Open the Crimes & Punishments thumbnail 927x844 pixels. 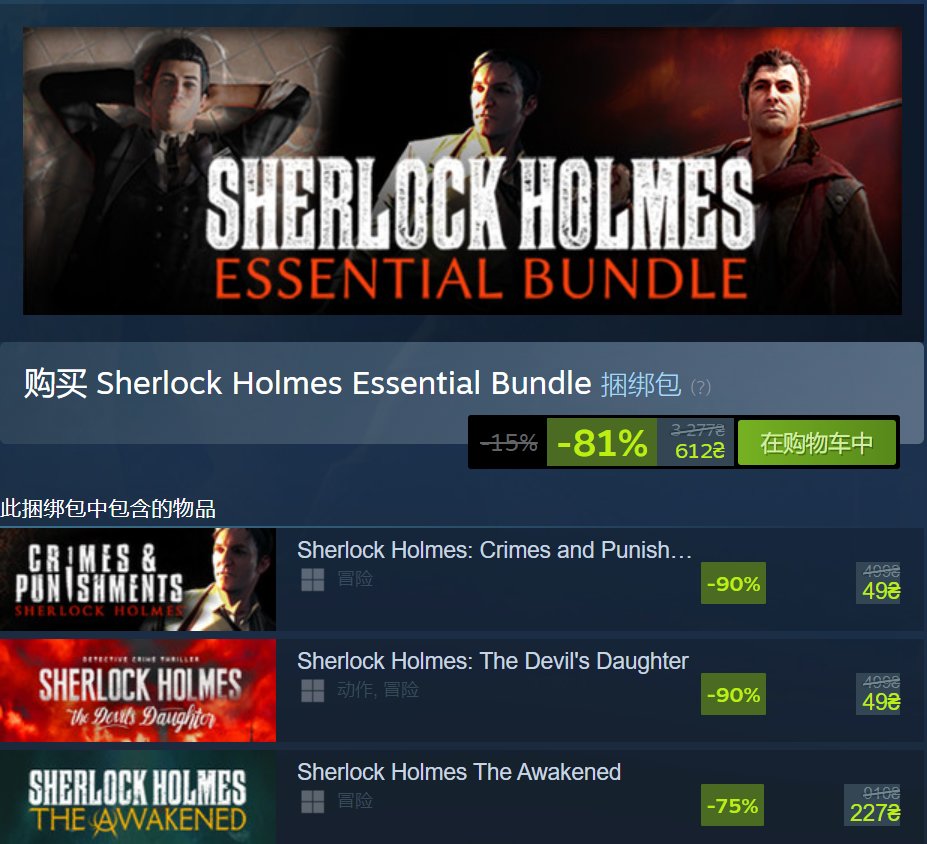tap(138, 579)
